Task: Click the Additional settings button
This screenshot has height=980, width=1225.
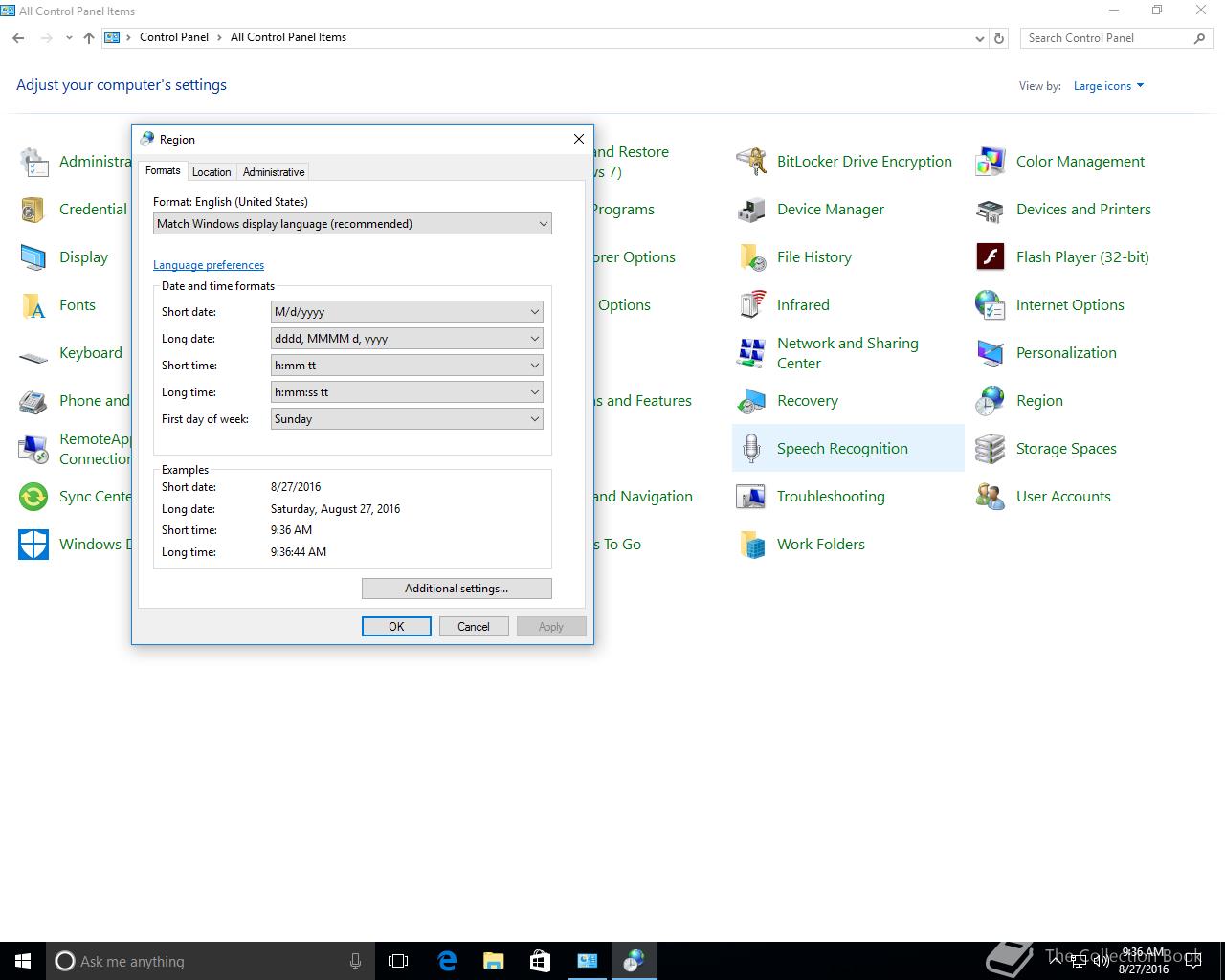Action: click(457, 589)
